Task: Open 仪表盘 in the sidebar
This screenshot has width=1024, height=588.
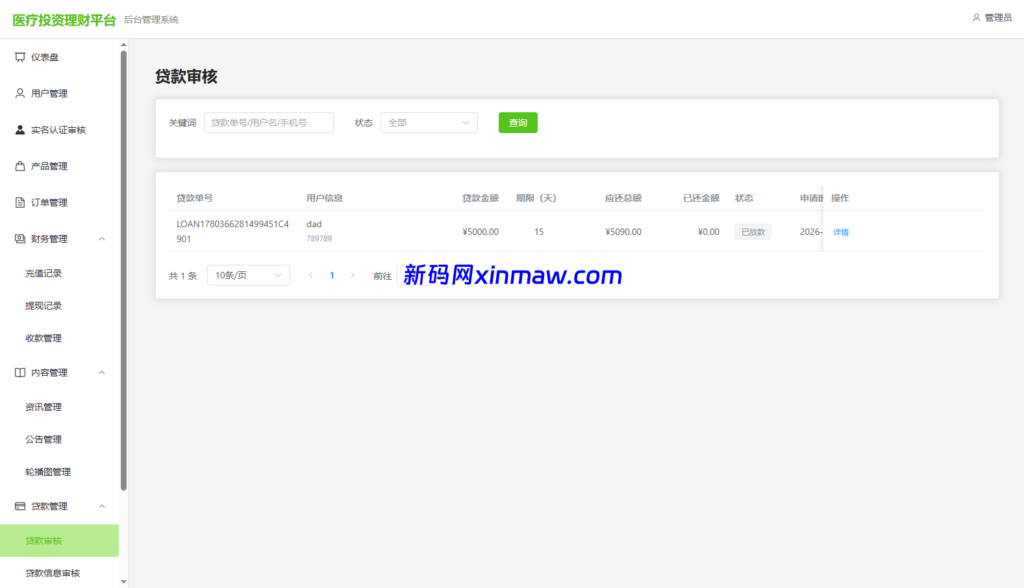Action: coord(59,57)
